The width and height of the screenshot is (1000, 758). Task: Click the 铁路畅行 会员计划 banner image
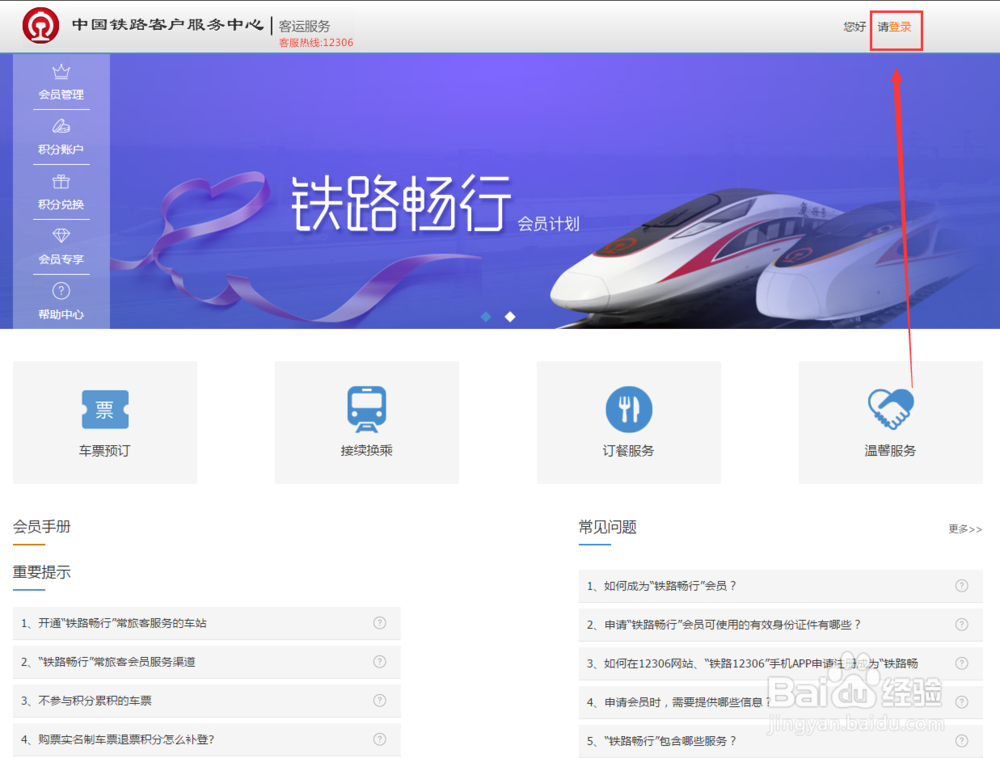500,191
